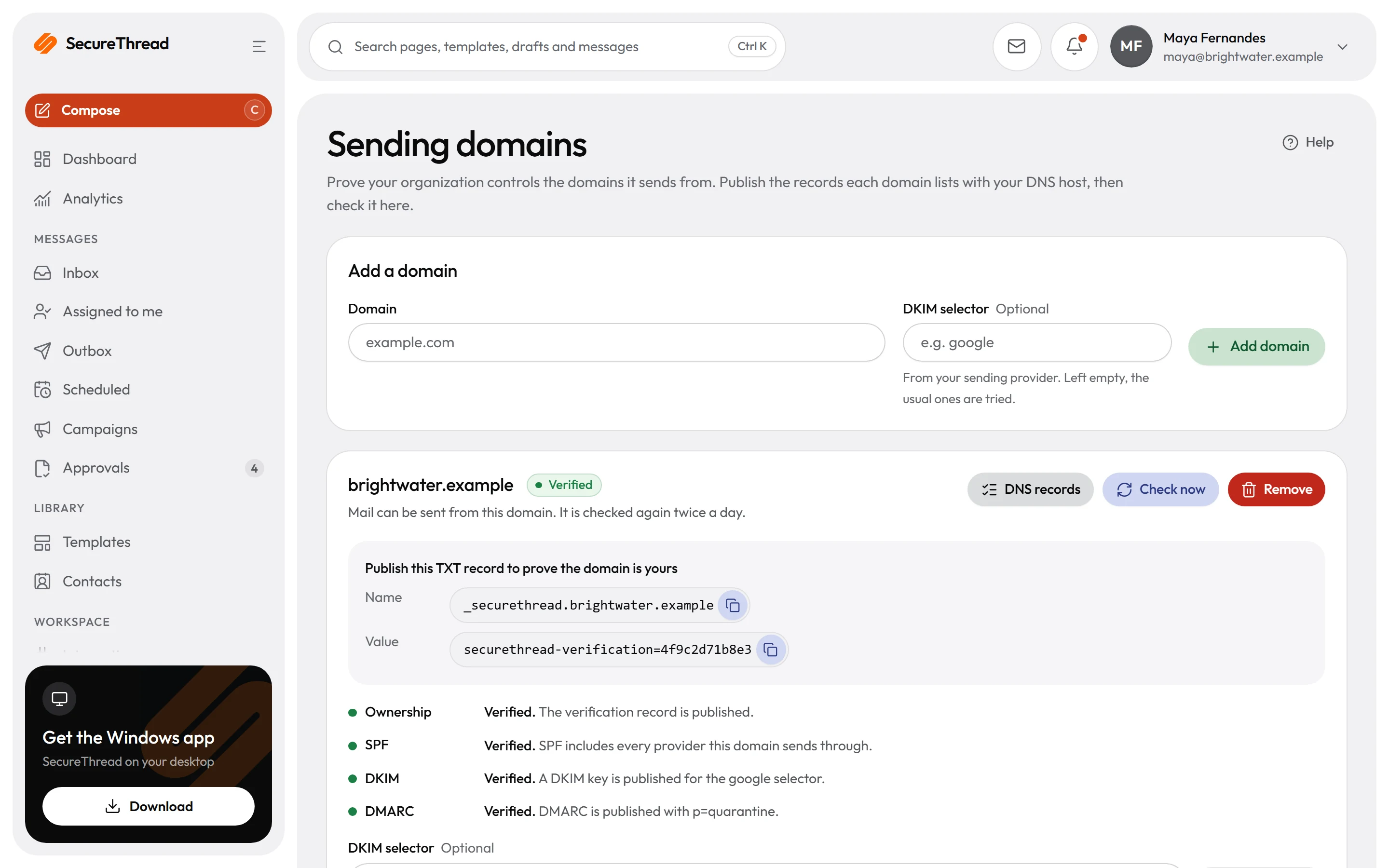The image size is (1389, 868).
Task: Click the desktop monitor icon in promo card
Action: [59, 699]
